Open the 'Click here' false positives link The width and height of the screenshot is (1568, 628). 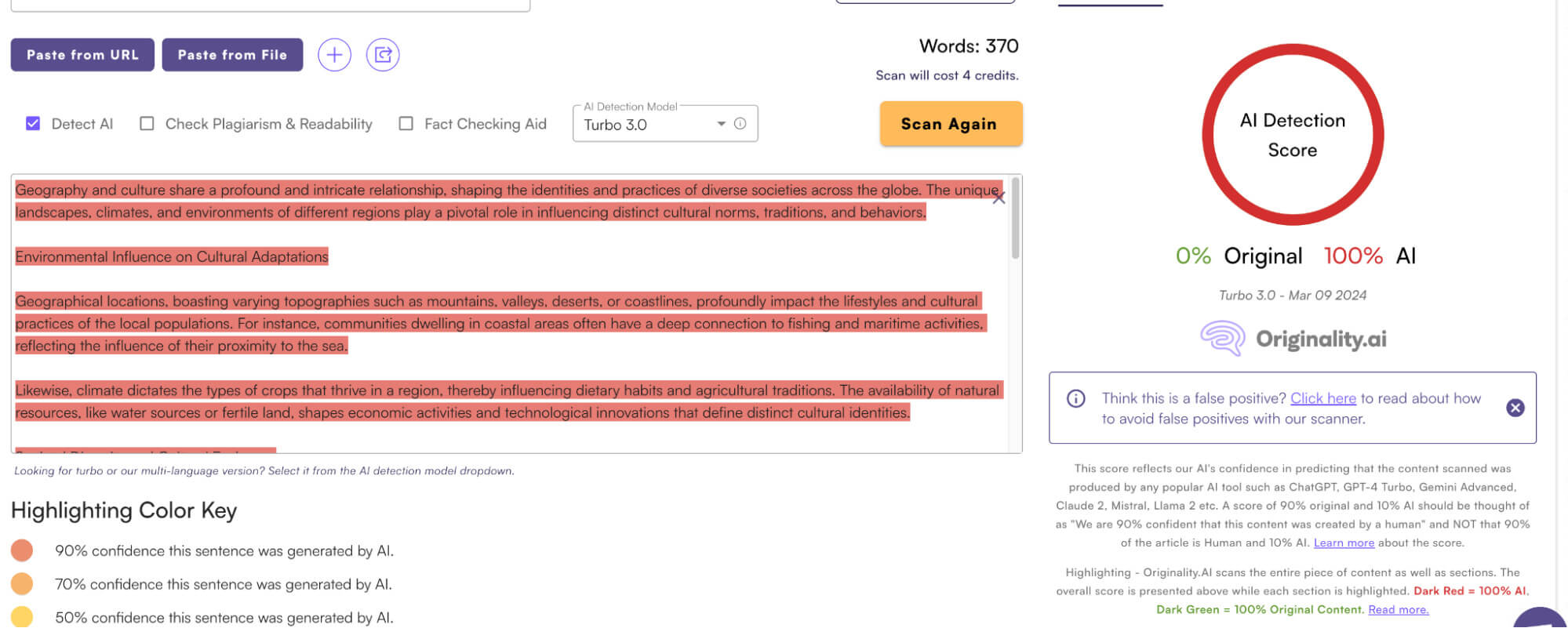(x=1322, y=398)
